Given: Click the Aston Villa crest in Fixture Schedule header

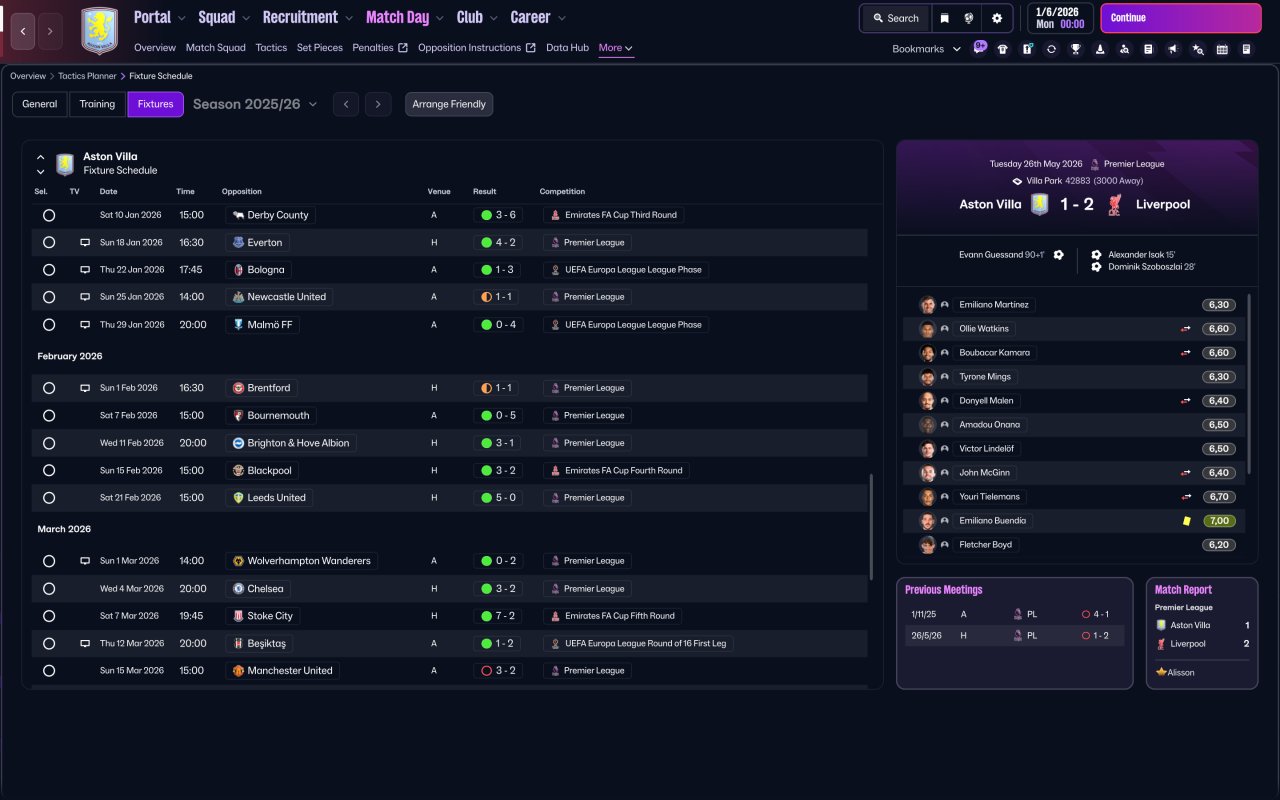Looking at the screenshot, I should (x=65, y=164).
